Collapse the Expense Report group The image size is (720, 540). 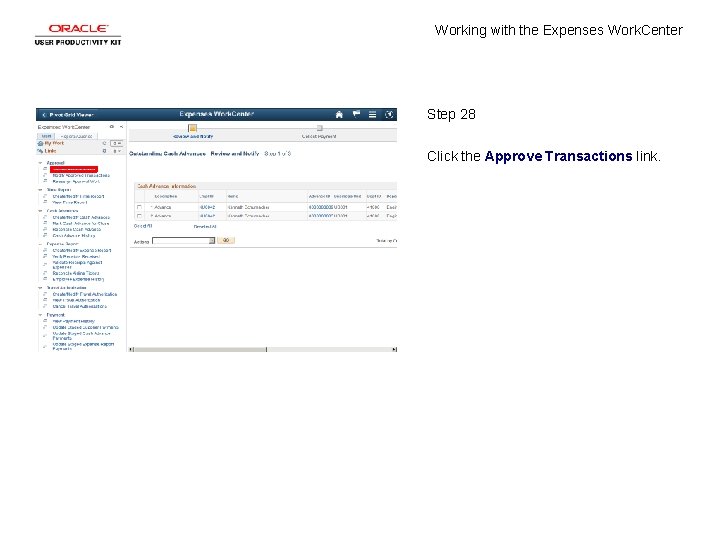click(x=40, y=244)
